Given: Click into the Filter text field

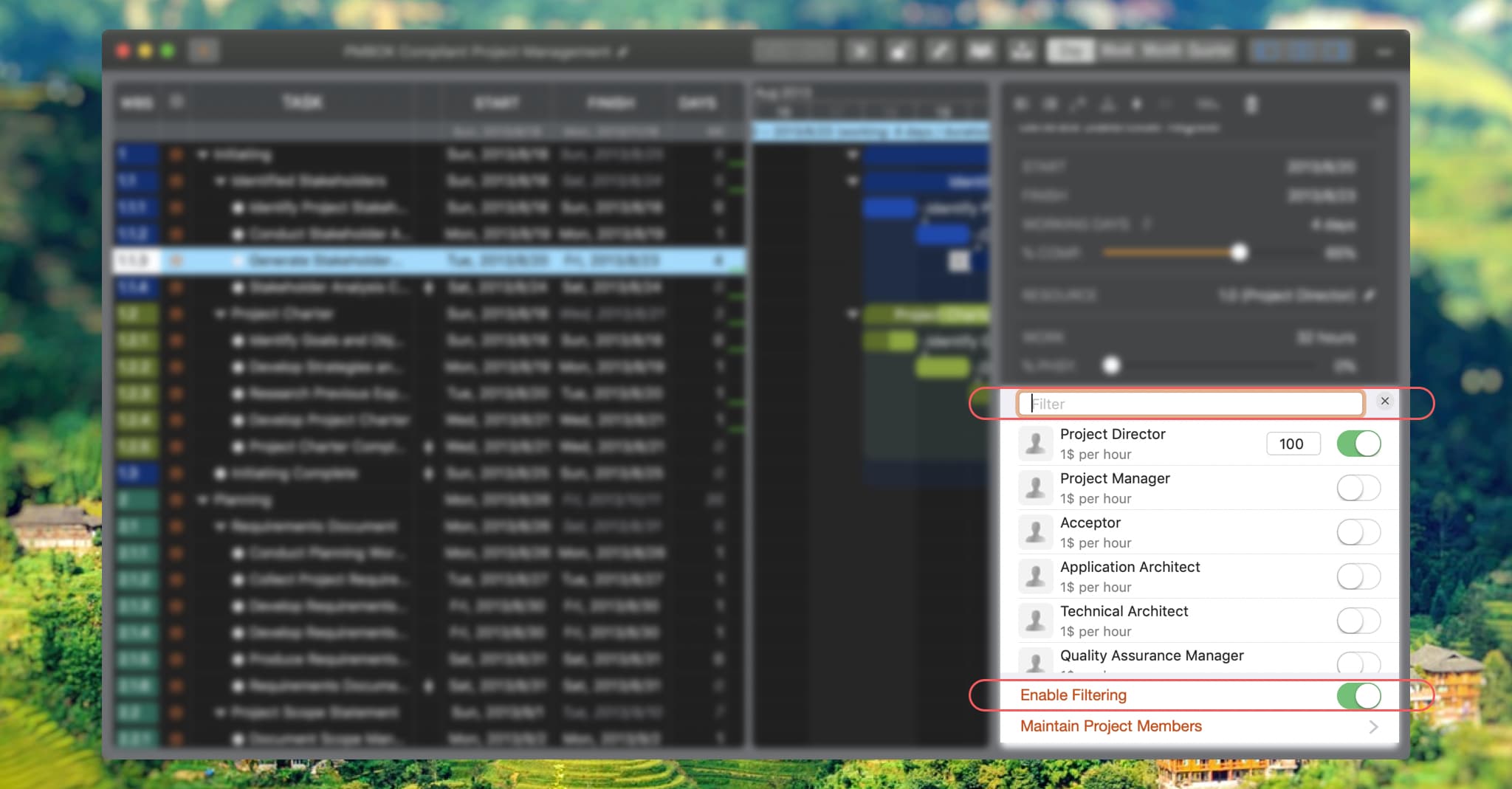Looking at the screenshot, I should (1190, 404).
